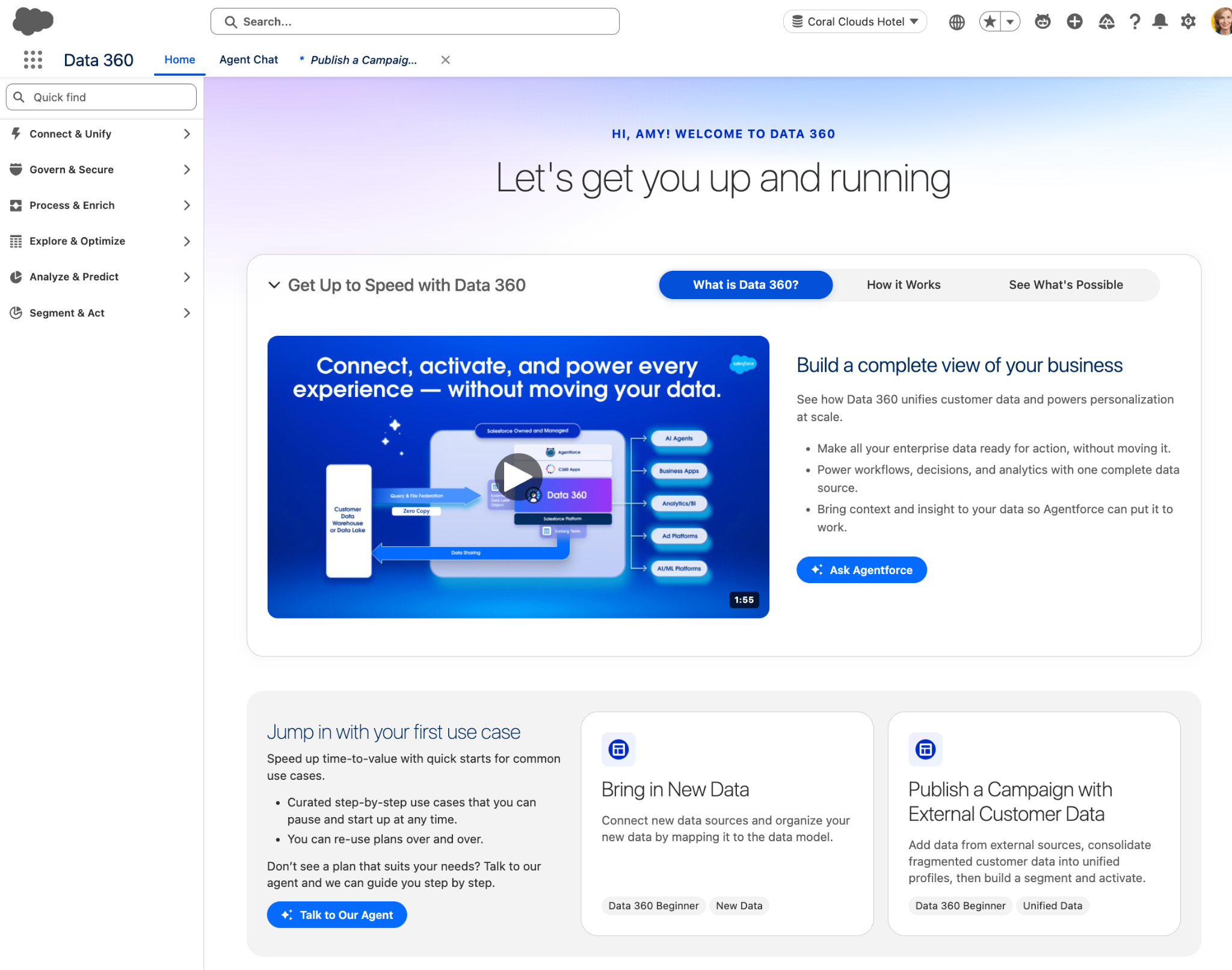Image resolution: width=1232 pixels, height=970 pixels.
Task: Click the Data 360 app name
Action: click(99, 60)
